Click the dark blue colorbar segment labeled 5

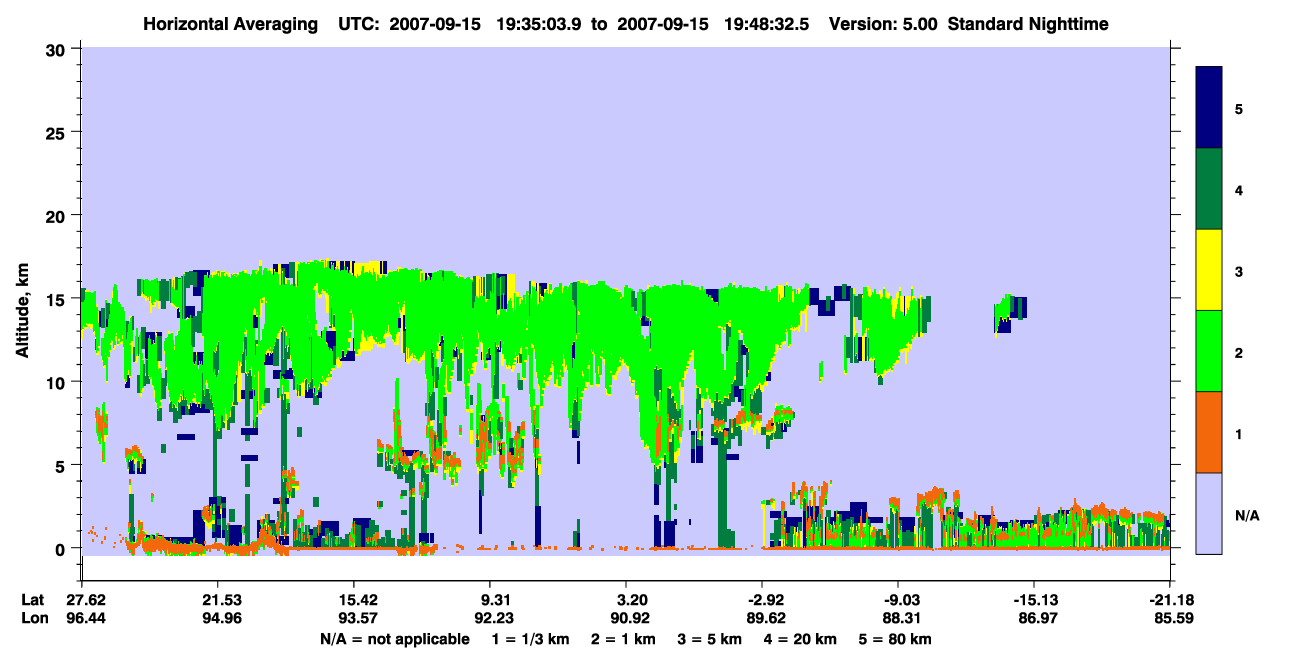tap(1209, 108)
